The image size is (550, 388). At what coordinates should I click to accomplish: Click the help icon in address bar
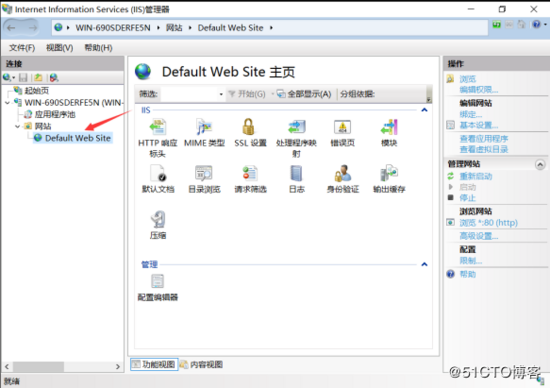[536, 25]
